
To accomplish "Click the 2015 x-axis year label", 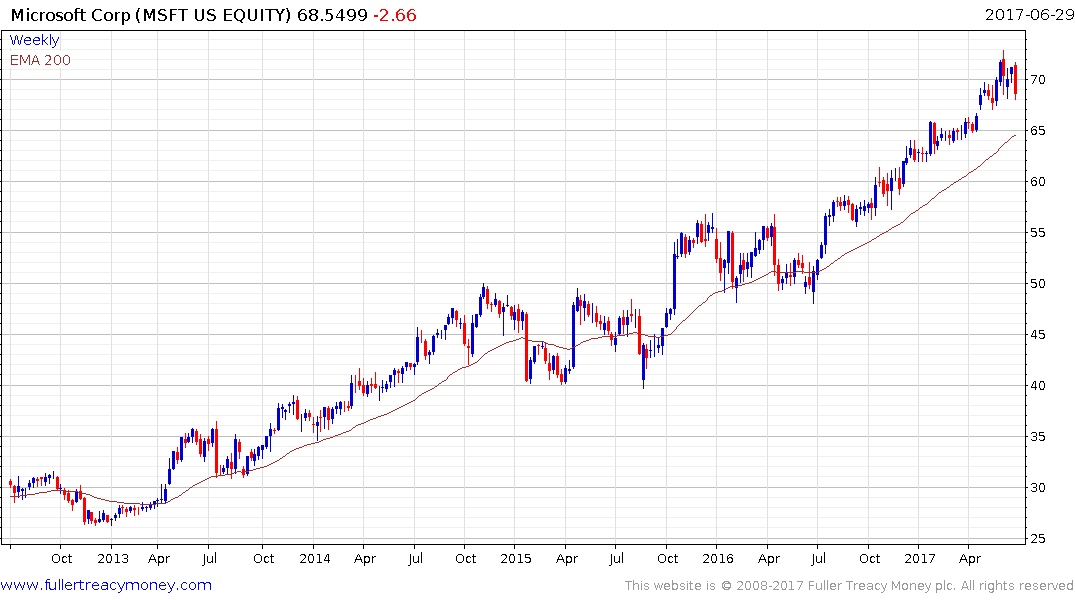I will [x=516, y=558].
